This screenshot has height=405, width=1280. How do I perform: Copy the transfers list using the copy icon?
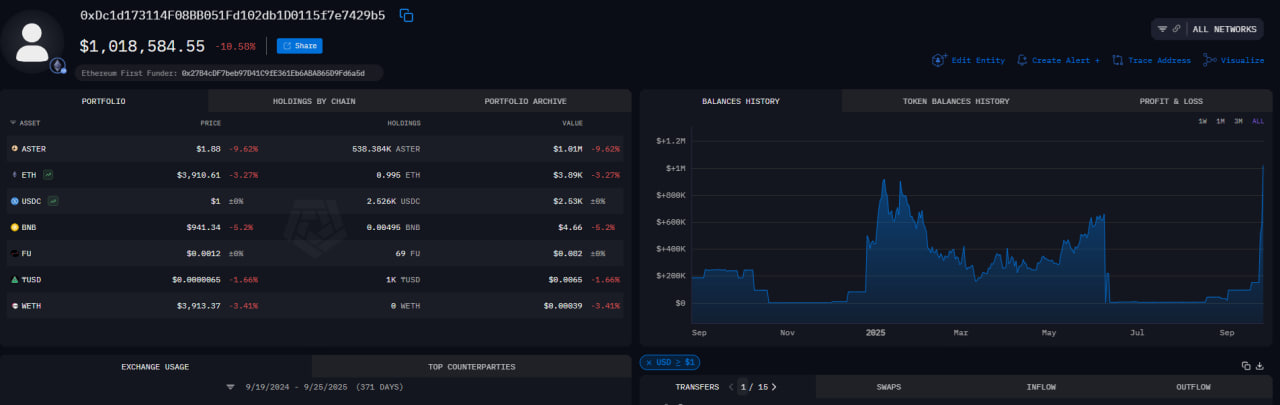pyautogui.click(x=1246, y=366)
